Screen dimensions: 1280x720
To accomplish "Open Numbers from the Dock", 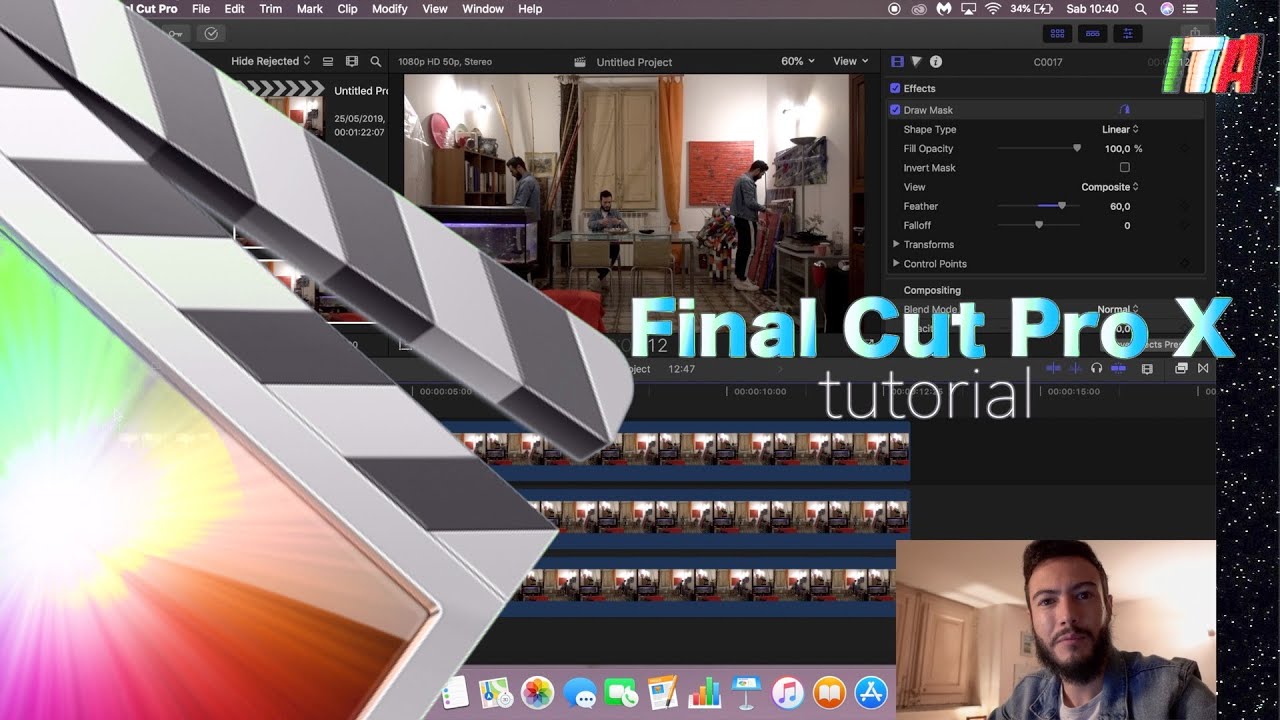I will pos(705,692).
